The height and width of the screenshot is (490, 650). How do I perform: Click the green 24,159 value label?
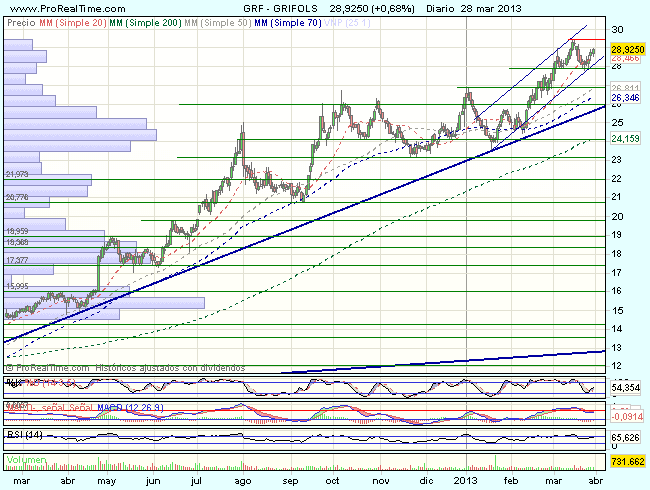pos(625,138)
